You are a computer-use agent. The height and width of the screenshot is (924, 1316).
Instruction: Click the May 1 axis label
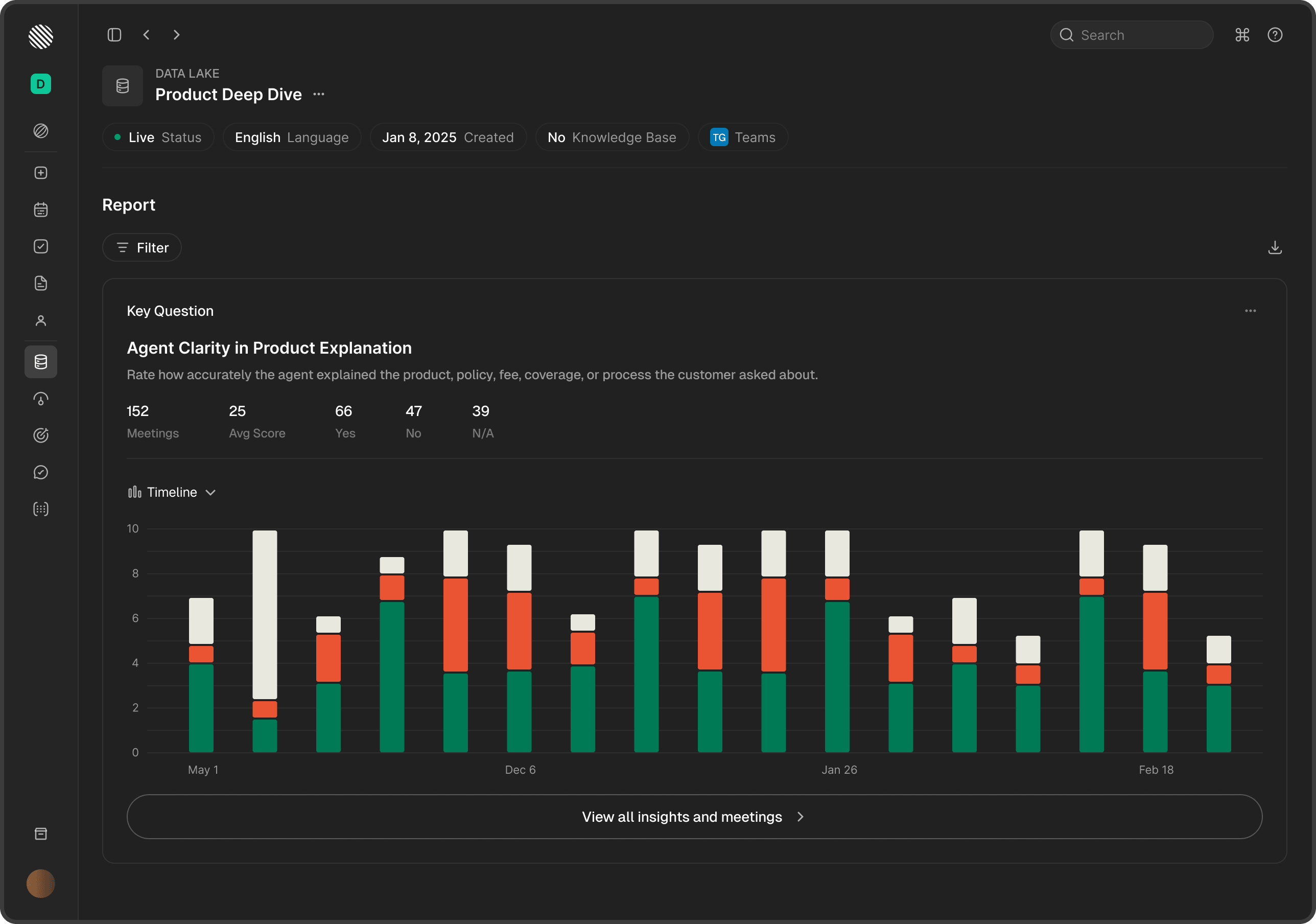(203, 770)
